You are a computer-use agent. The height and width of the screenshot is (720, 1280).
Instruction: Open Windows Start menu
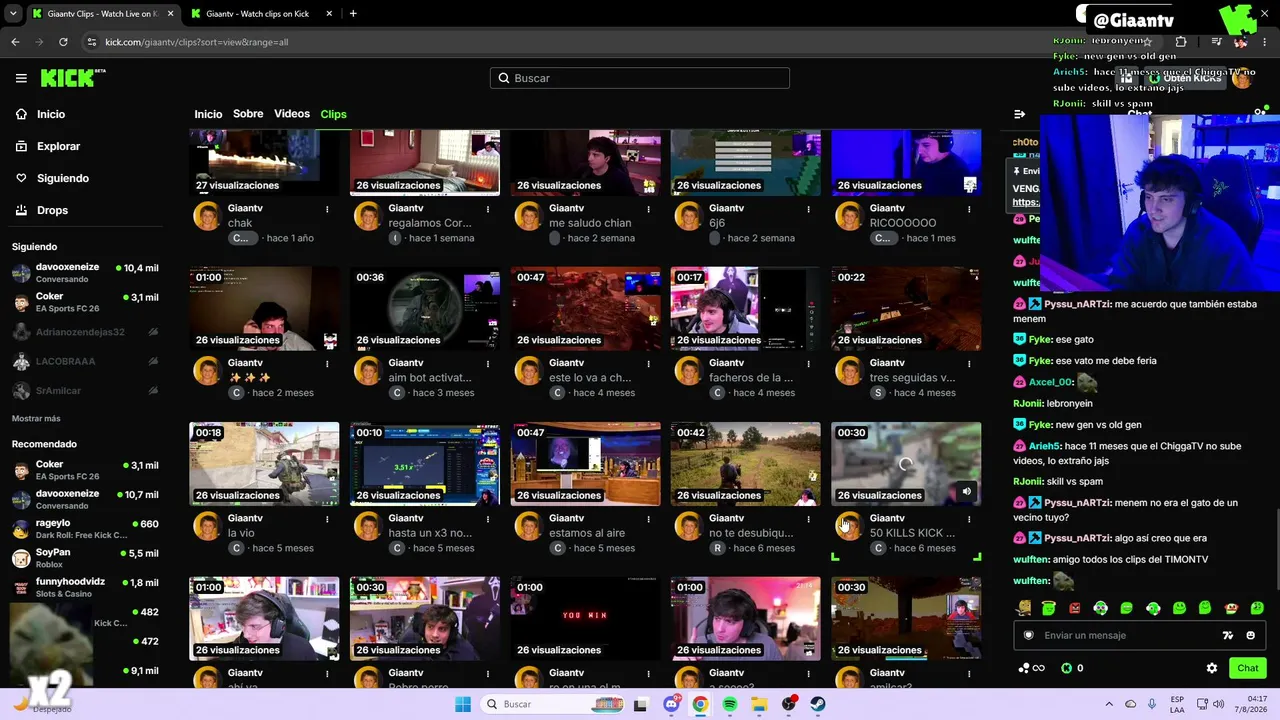tap(462, 704)
